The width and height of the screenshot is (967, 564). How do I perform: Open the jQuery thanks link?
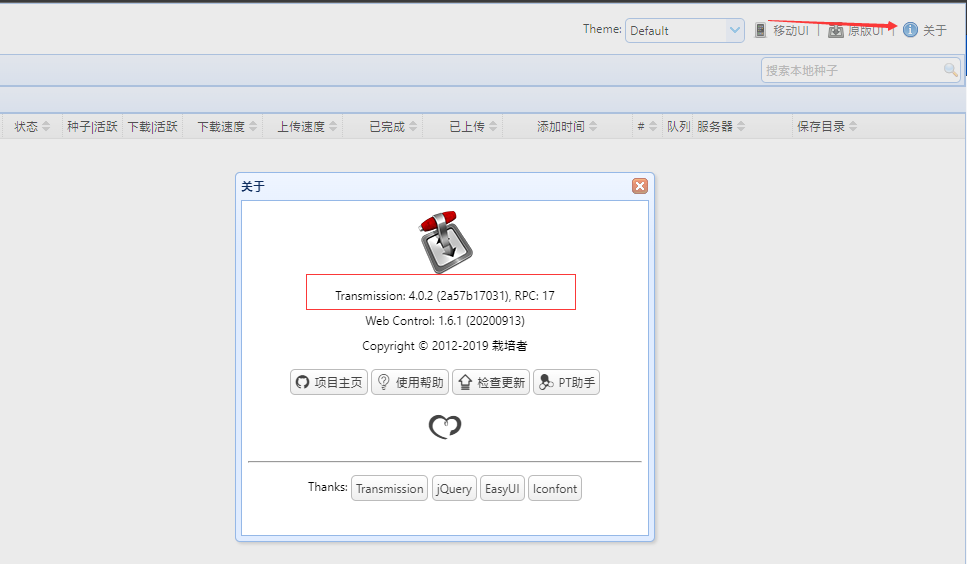[454, 488]
